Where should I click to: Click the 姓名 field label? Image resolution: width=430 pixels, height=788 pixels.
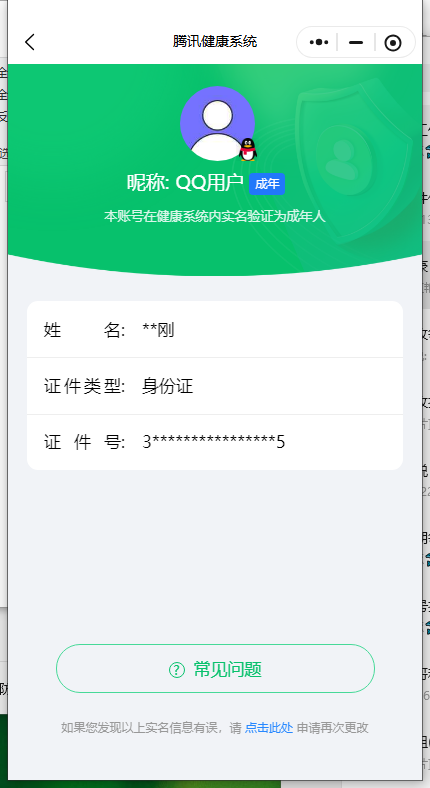click(84, 331)
